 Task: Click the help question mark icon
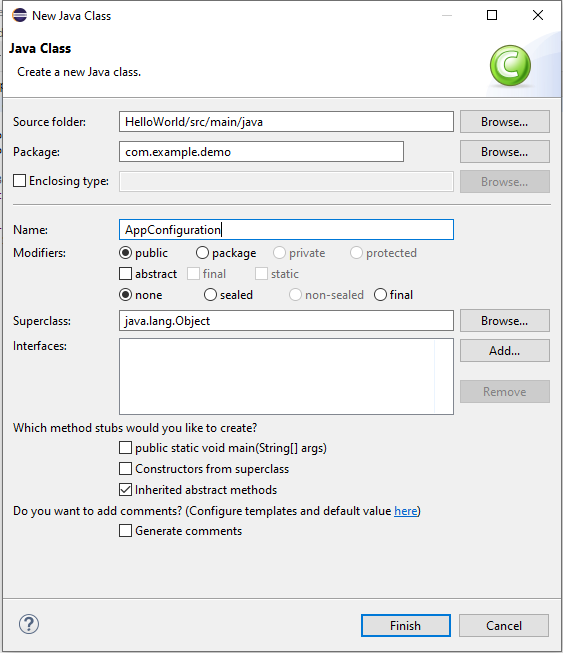pos(29,624)
